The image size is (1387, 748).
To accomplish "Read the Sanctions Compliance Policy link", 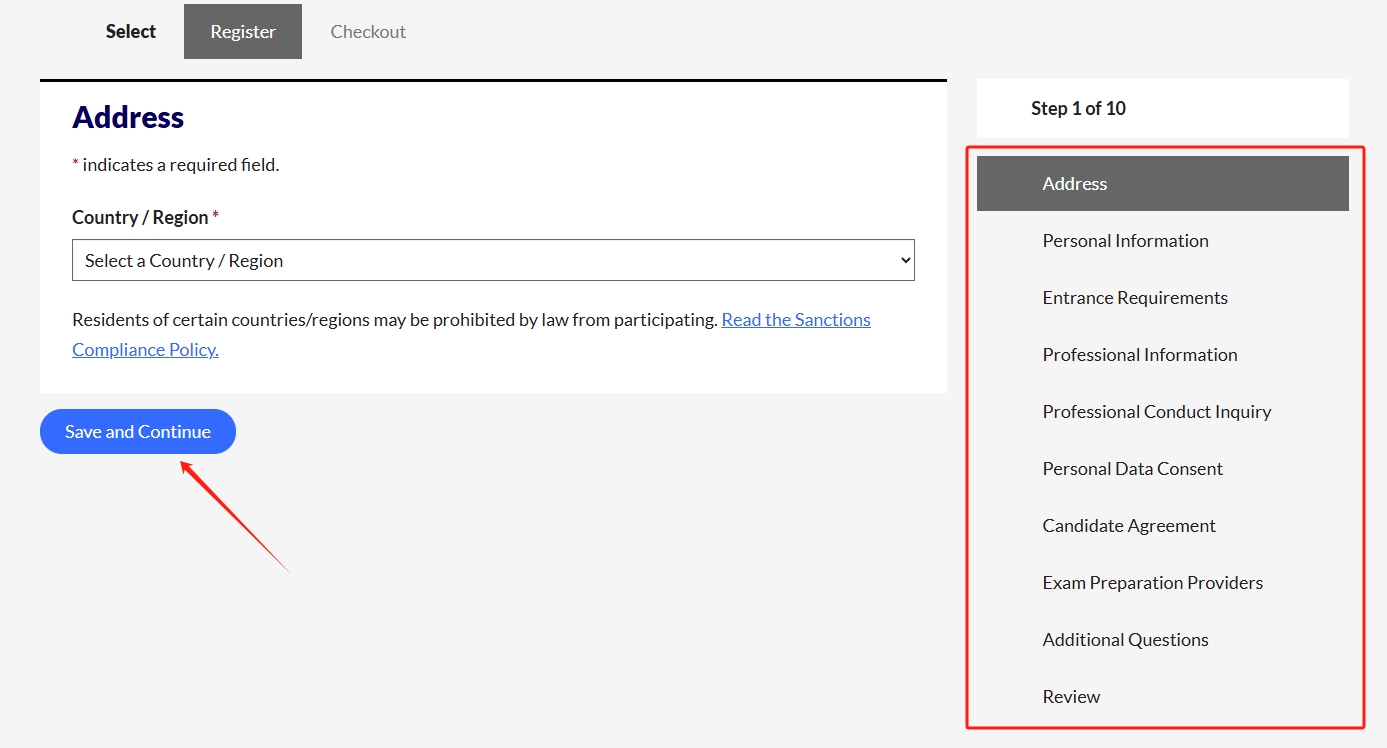I will [795, 320].
